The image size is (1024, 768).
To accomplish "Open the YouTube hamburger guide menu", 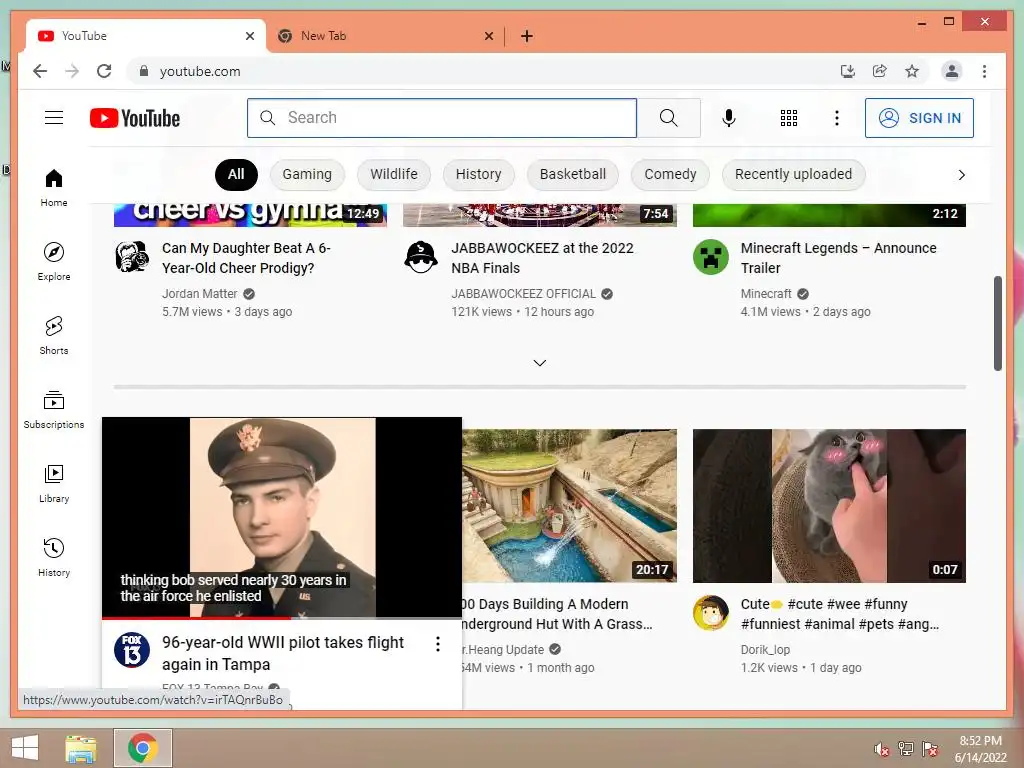I will click(54, 118).
